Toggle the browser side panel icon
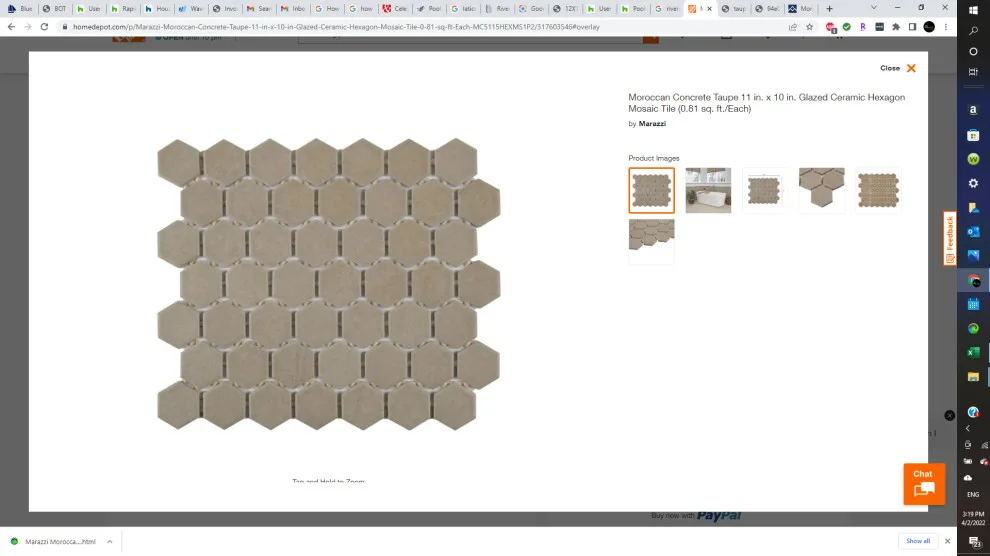The height and width of the screenshot is (556, 990). pyautogui.click(x=912, y=27)
